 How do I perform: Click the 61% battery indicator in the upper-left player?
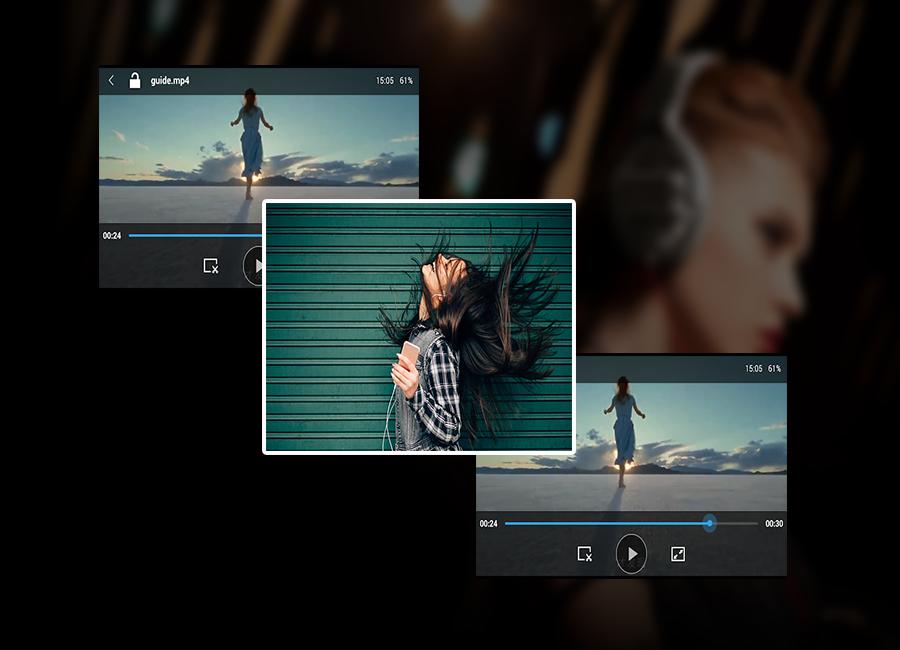[406, 80]
